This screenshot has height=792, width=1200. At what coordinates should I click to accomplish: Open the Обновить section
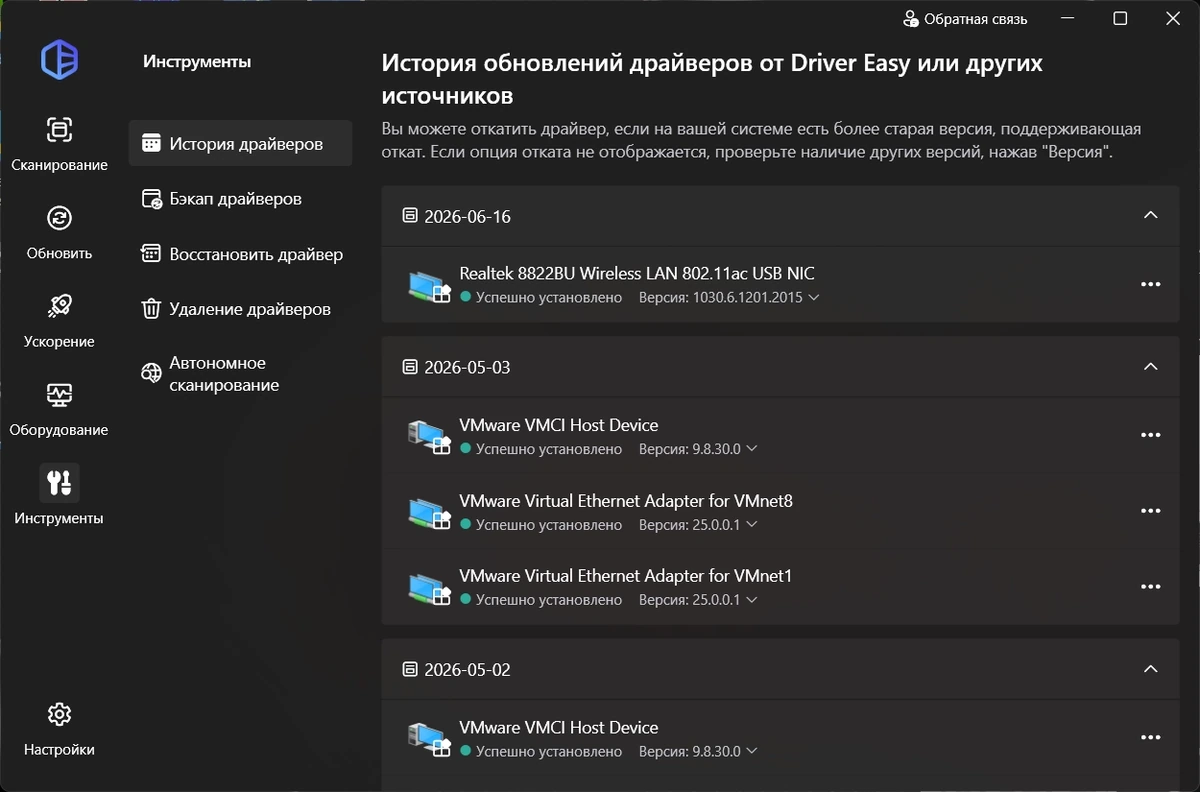pos(59,232)
